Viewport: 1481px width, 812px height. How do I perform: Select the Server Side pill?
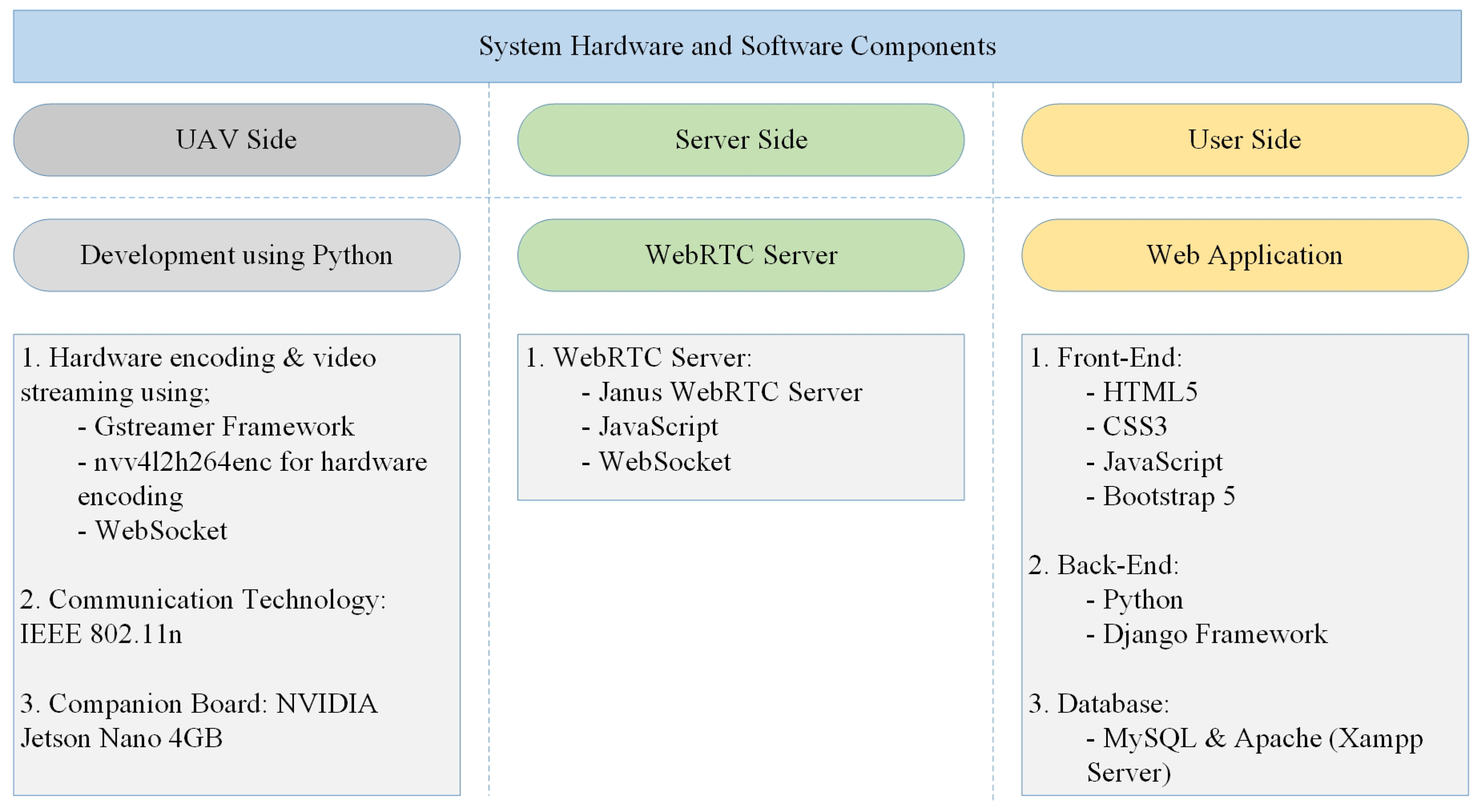coord(740,140)
